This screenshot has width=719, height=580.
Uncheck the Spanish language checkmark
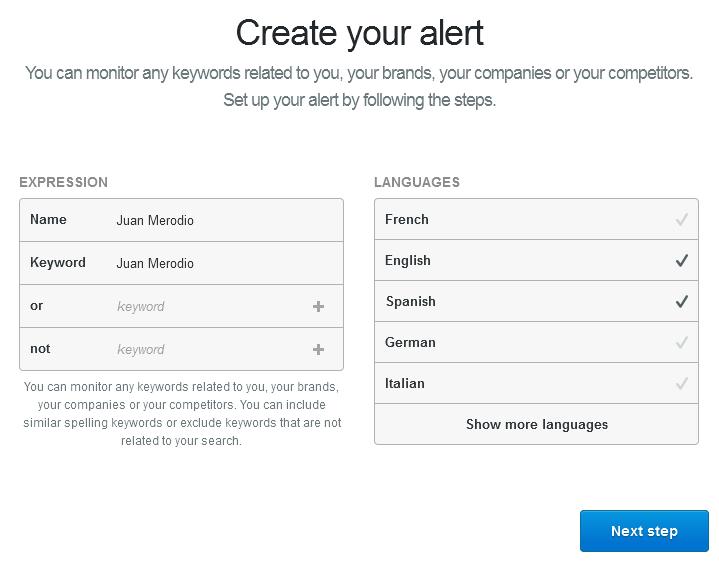(681, 301)
